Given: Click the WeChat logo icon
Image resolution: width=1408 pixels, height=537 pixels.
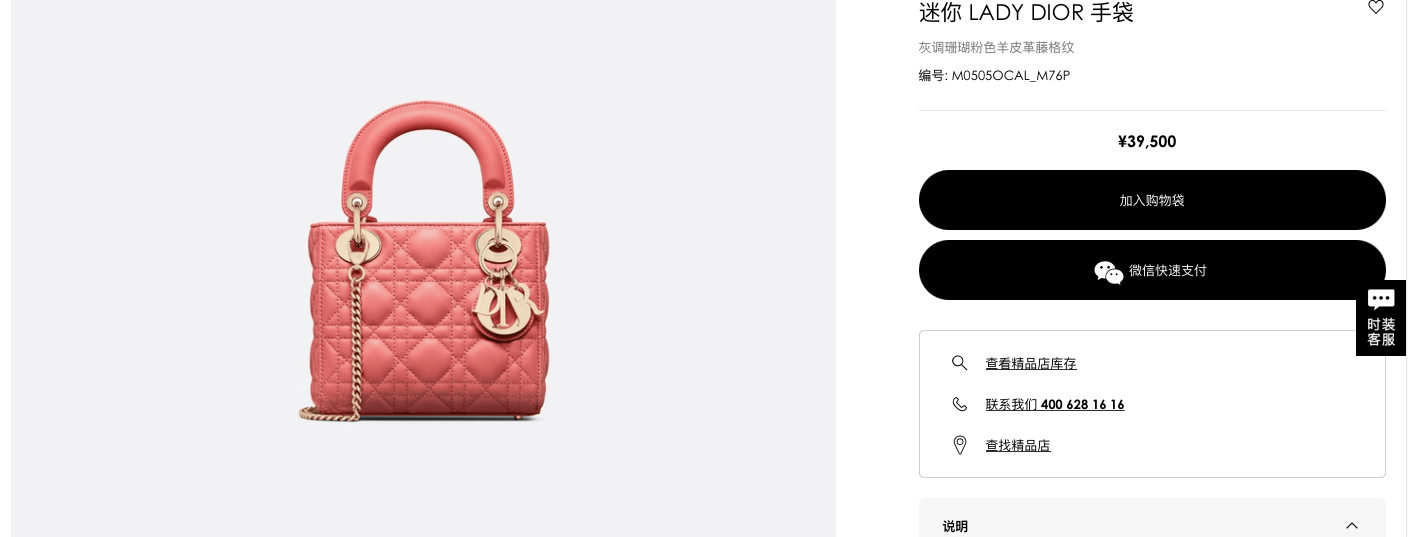Looking at the screenshot, I should point(1109,271).
